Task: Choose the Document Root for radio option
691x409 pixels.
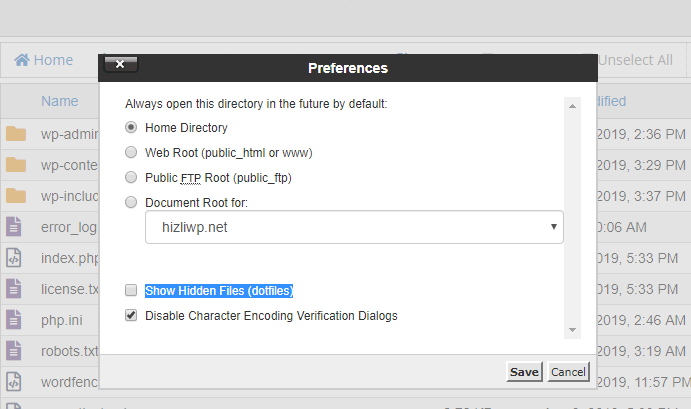Action: (131, 202)
